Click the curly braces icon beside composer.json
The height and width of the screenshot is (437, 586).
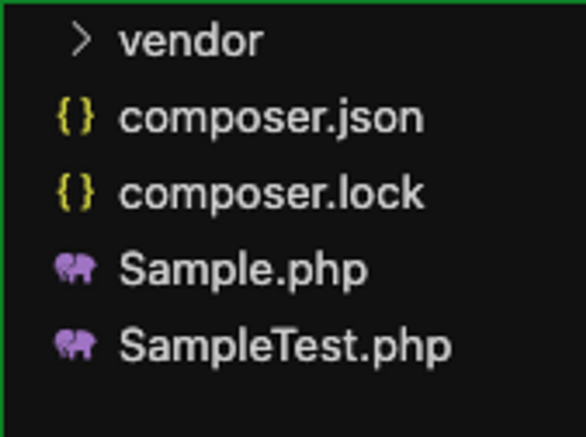click(x=75, y=116)
